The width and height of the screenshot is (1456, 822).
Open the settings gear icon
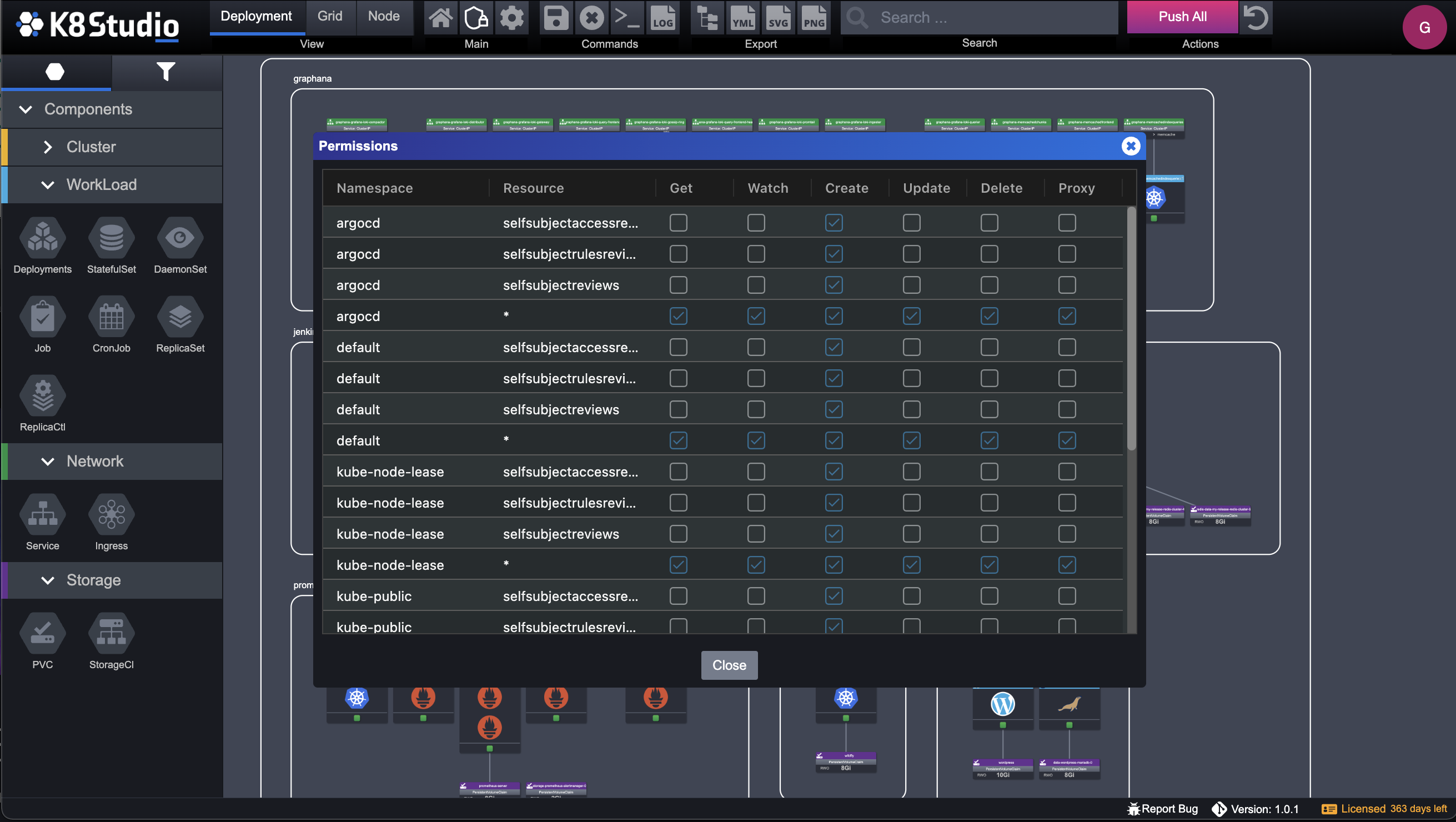(x=512, y=18)
